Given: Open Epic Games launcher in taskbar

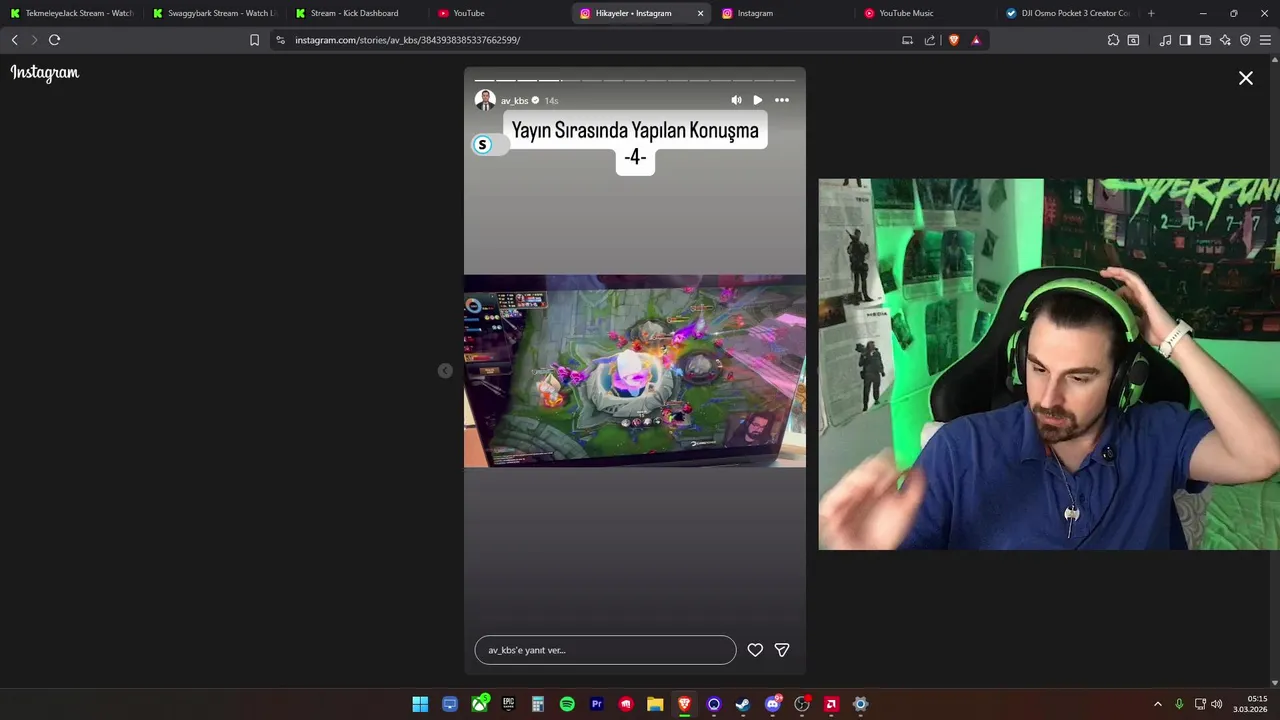Looking at the screenshot, I should point(509,704).
